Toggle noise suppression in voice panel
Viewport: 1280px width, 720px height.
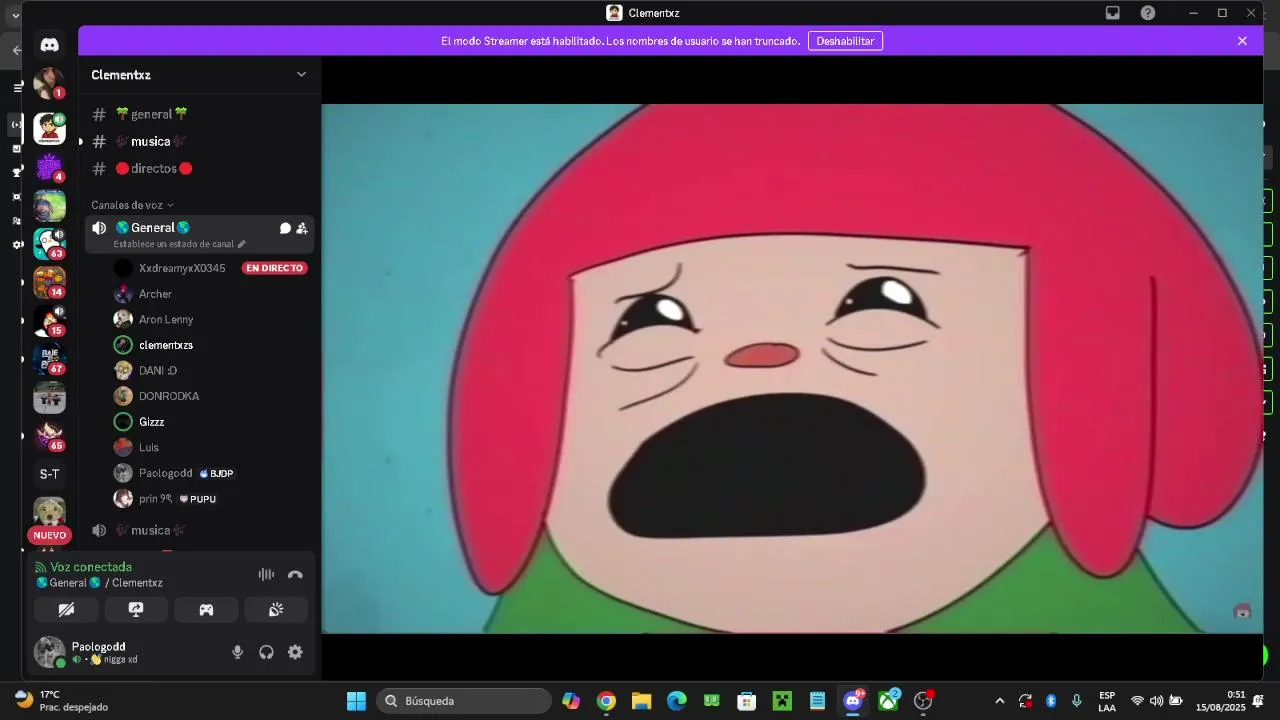(x=266, y=574)
